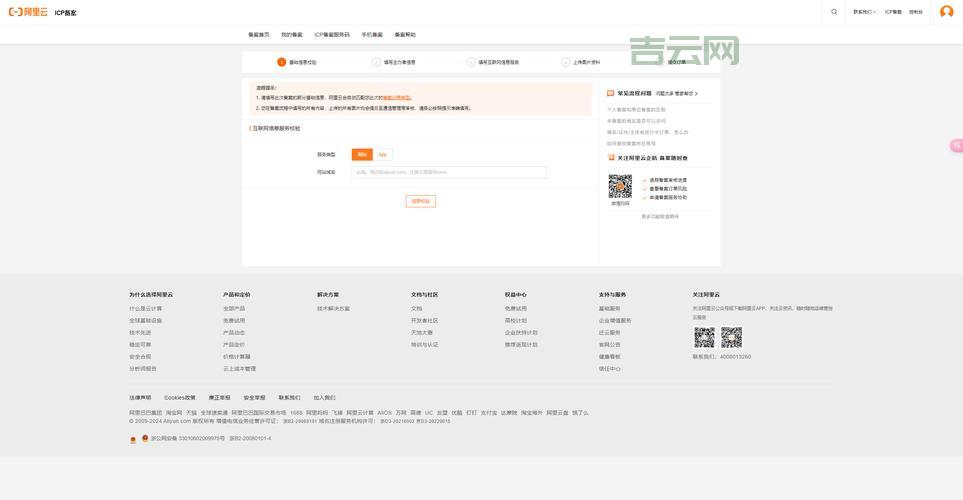Click the Aliyun logo in header

28,12
